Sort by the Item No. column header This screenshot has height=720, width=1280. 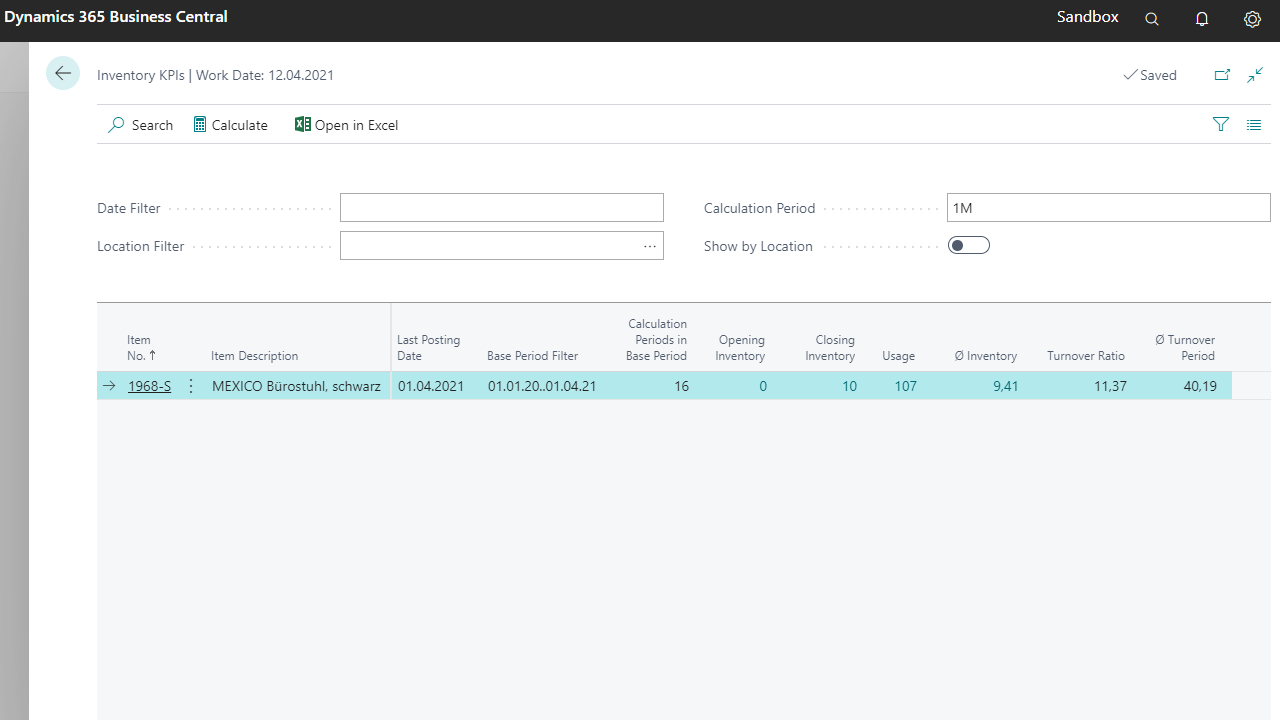point(140,348)
